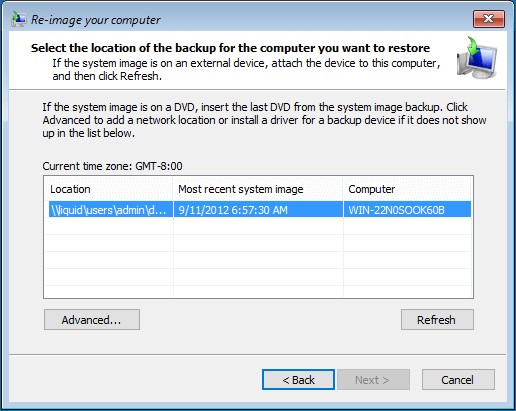Click the bold Select the location heading
516x411 pixels.
[x=230, y=48]
